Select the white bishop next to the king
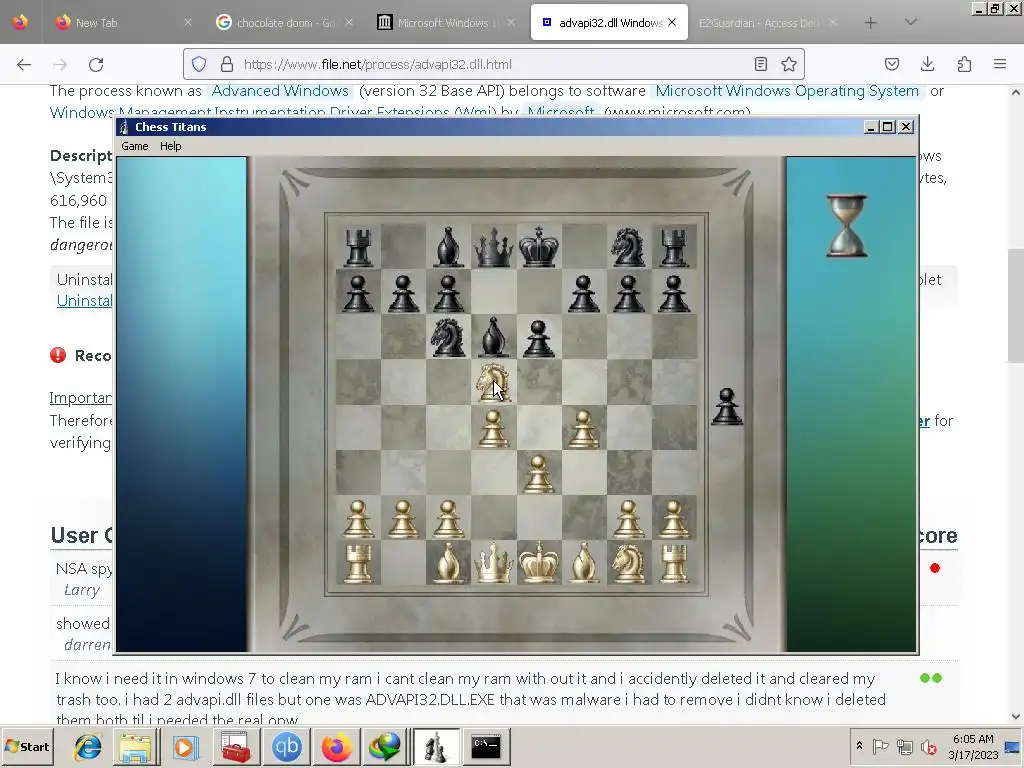 (x=583, y=563)
